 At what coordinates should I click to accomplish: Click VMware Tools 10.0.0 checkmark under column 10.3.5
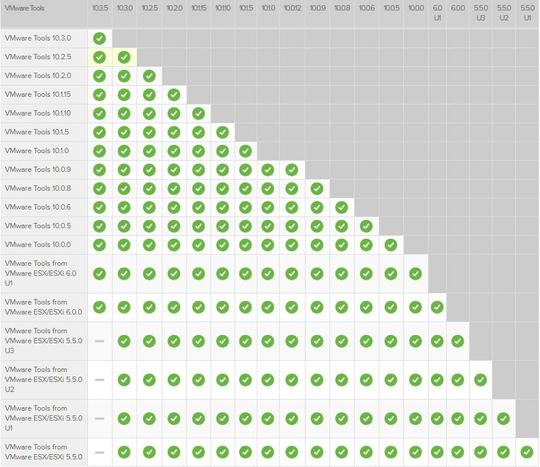click(x=100, y=245)
